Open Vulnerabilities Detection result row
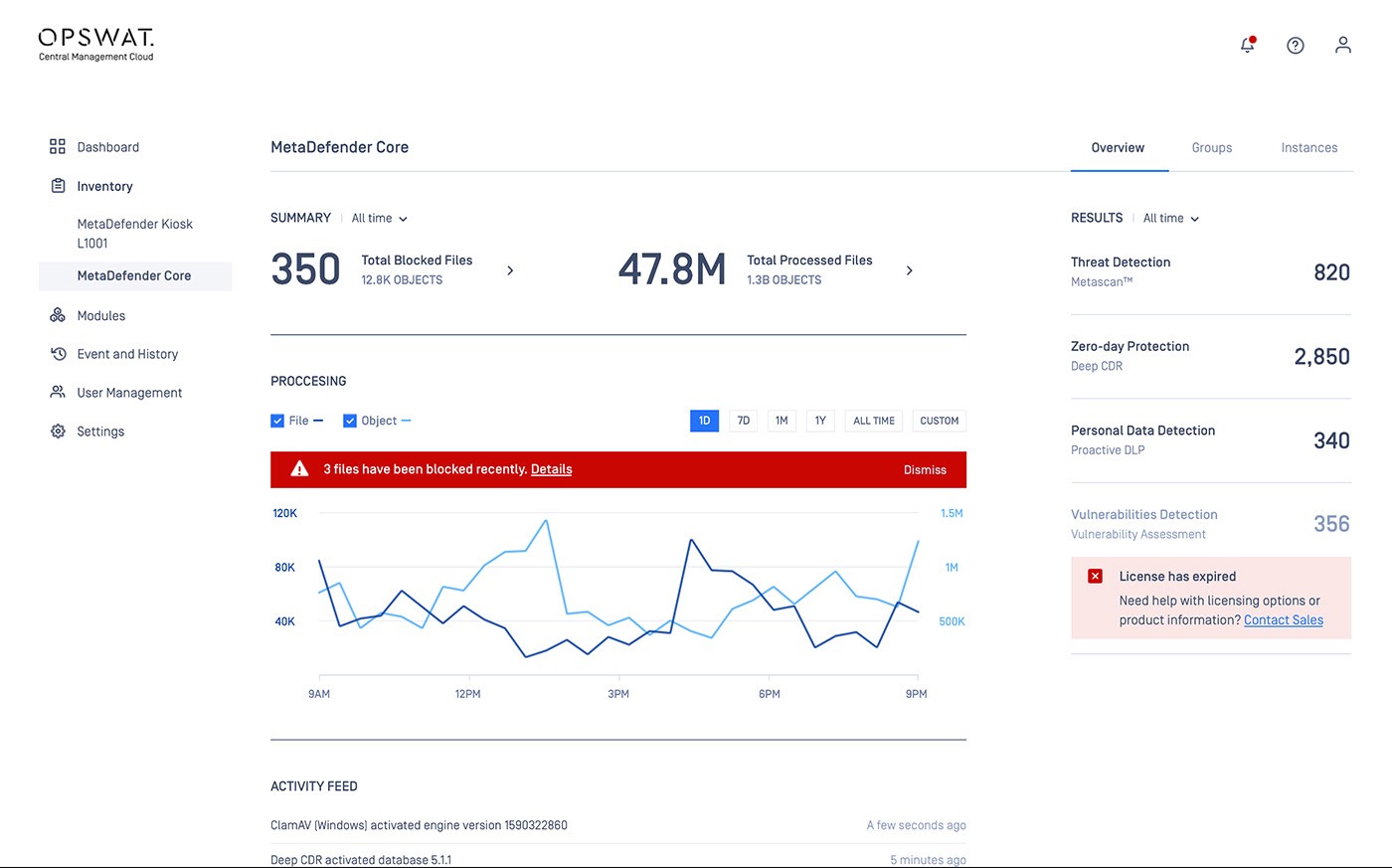 [1210, 524]
